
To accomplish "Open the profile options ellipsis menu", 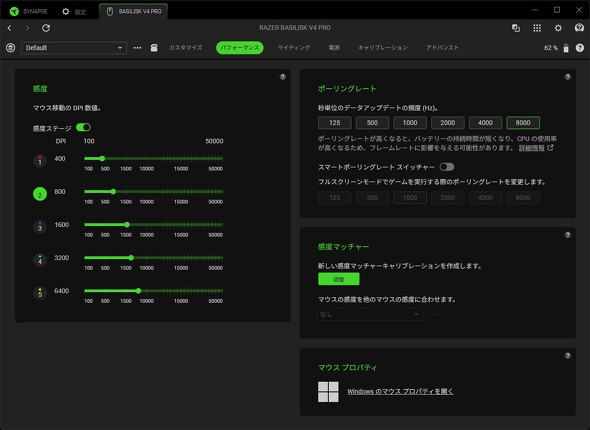I will coord(137,48).
